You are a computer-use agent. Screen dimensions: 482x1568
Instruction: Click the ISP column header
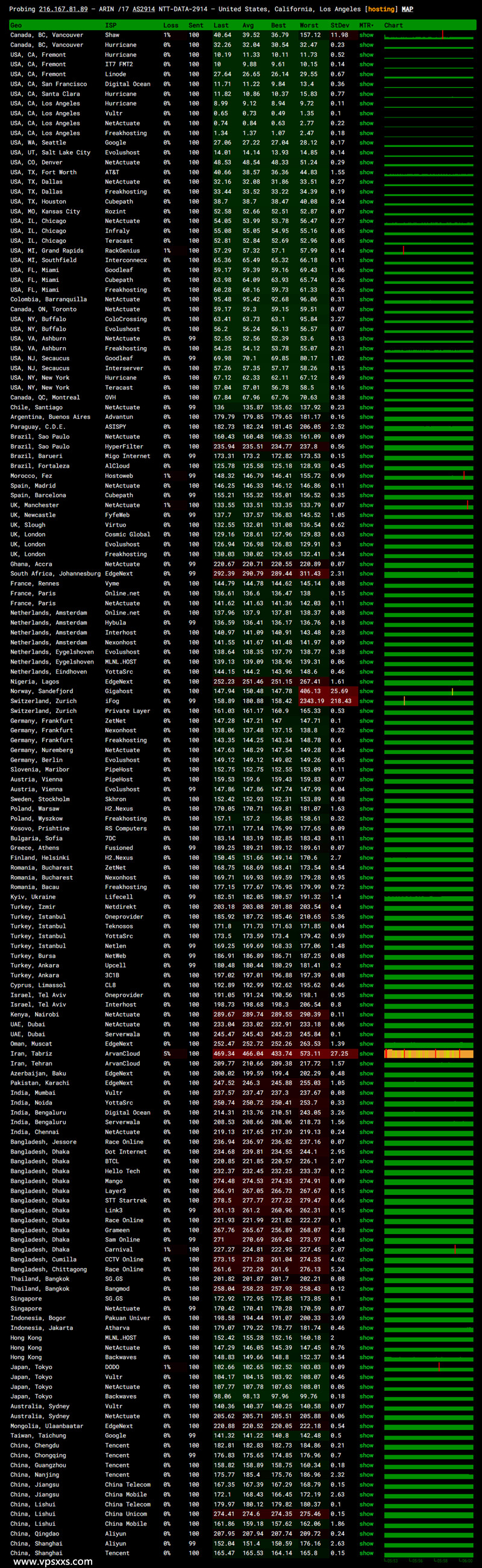111,25
